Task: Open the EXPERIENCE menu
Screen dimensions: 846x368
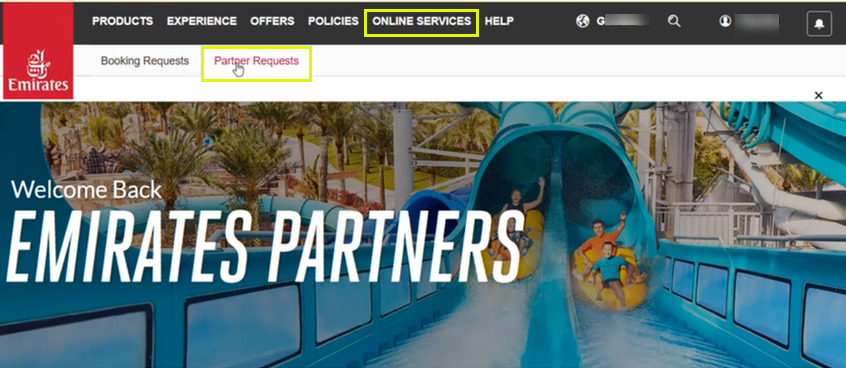Action: pyautogui.click(x=202, y=21)
